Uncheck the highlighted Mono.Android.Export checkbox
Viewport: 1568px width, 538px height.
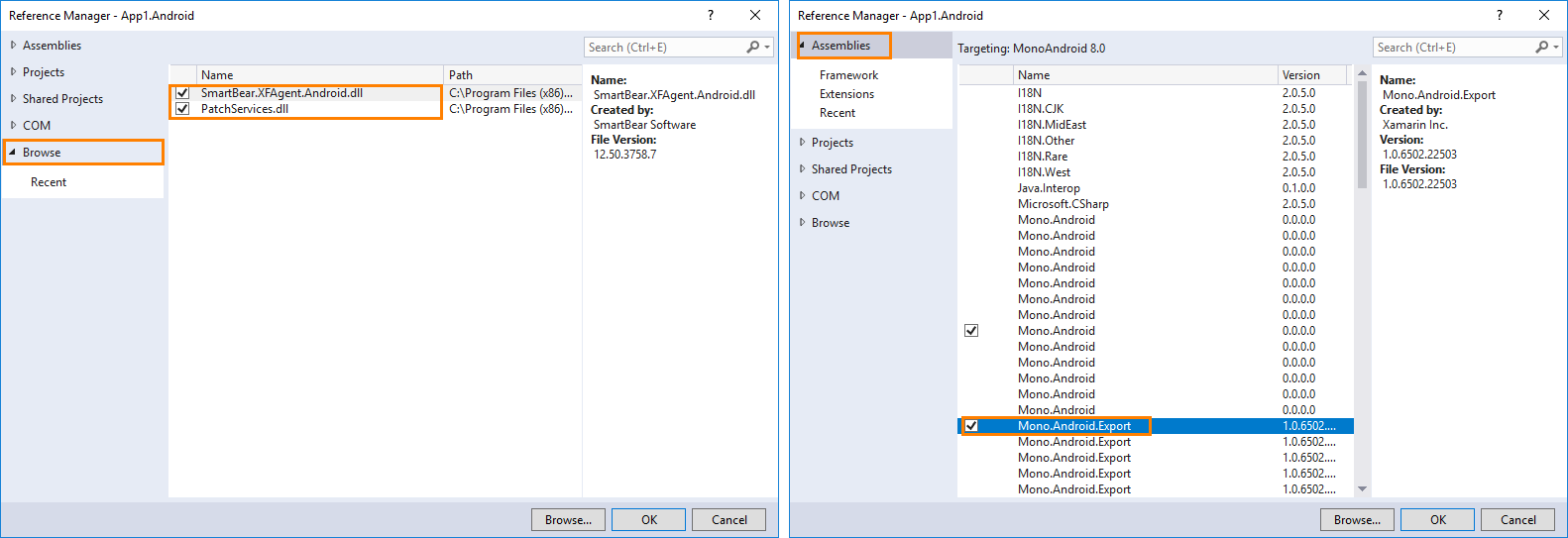coord(971,426)
